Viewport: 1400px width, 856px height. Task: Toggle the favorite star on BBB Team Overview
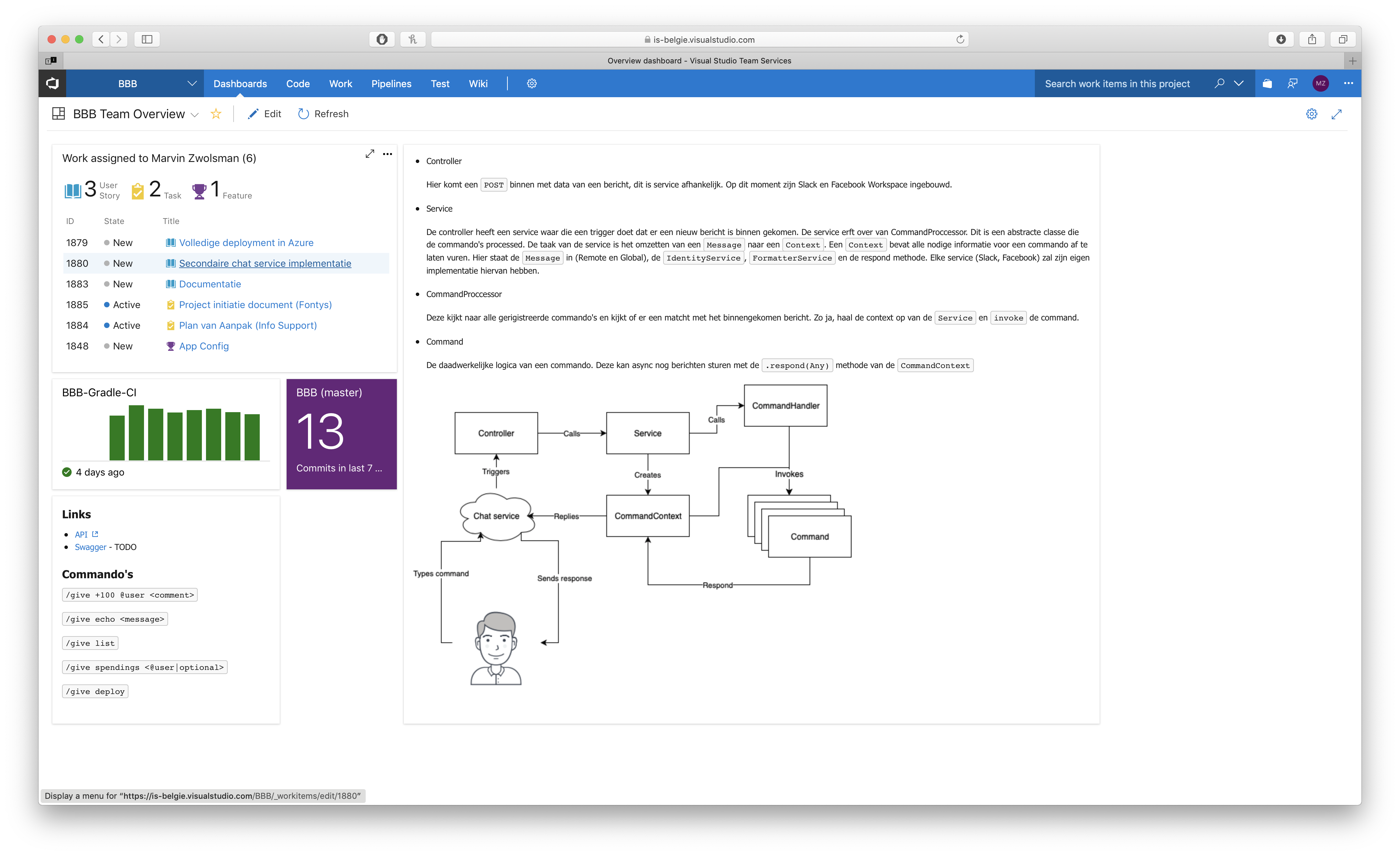click(x=216, y=114)
